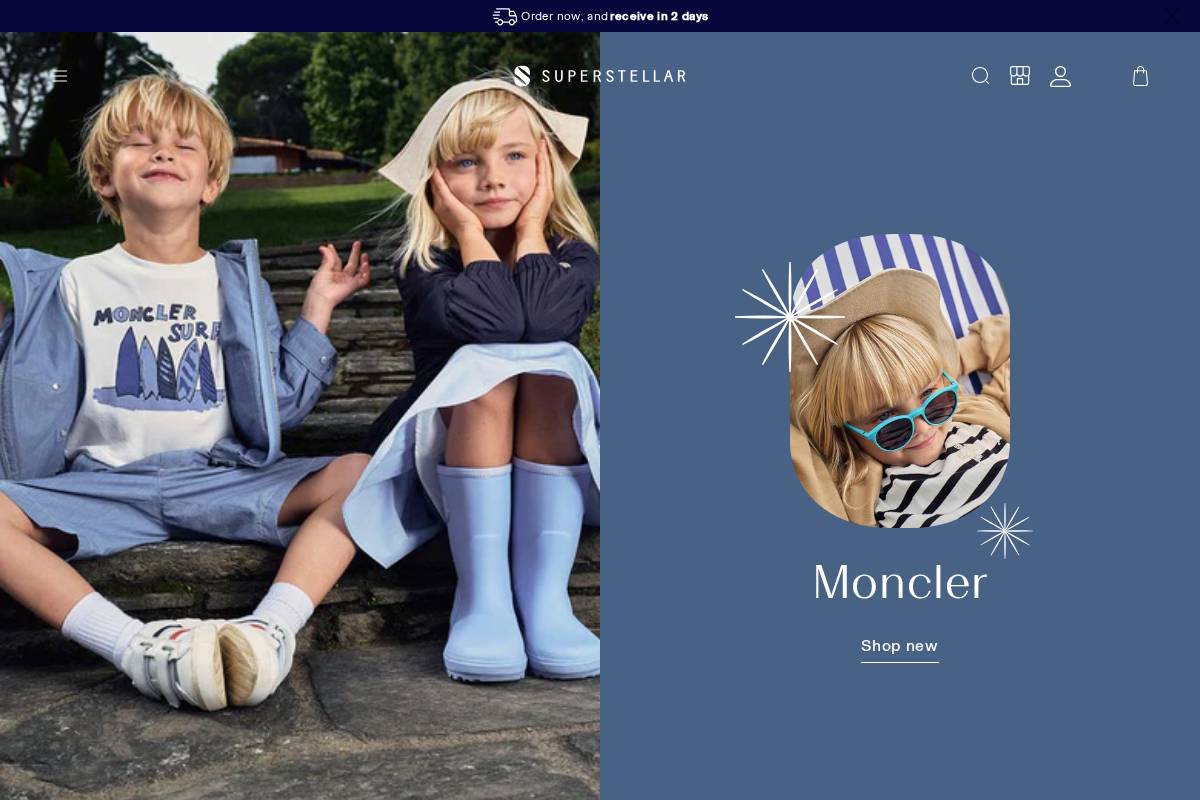Open your account via the person icon
This screenshot has height=800, width=1200.
point(1060,76)
